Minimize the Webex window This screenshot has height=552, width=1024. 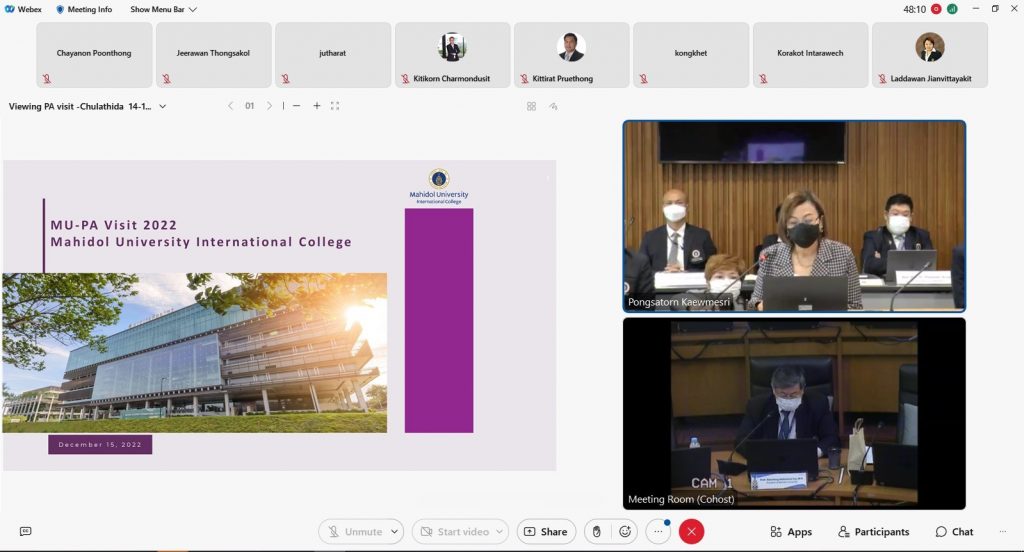click(976, 8)
